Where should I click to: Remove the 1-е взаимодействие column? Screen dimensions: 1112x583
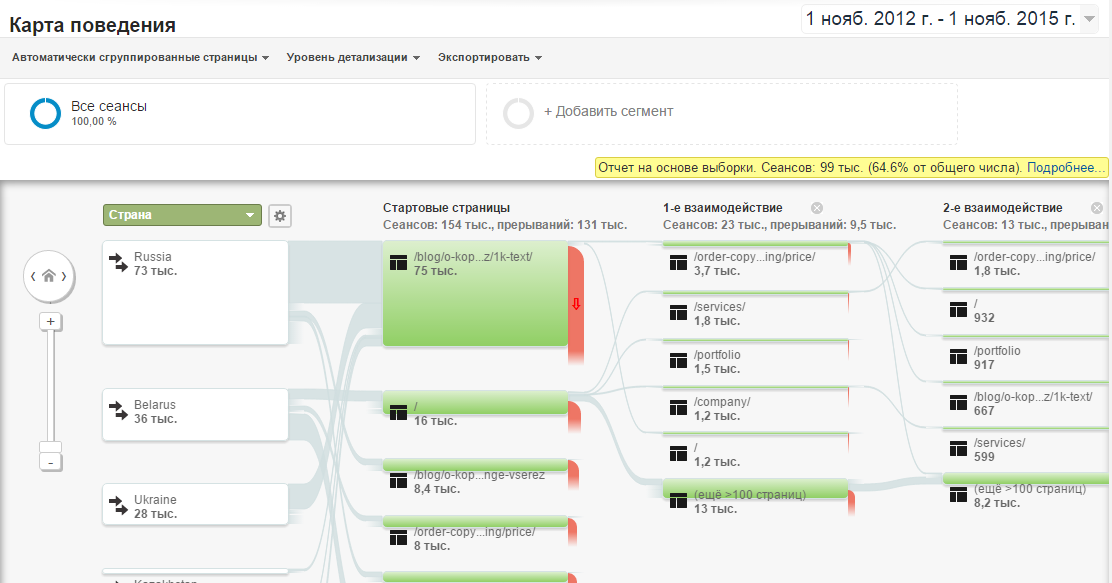click(817, 208)
